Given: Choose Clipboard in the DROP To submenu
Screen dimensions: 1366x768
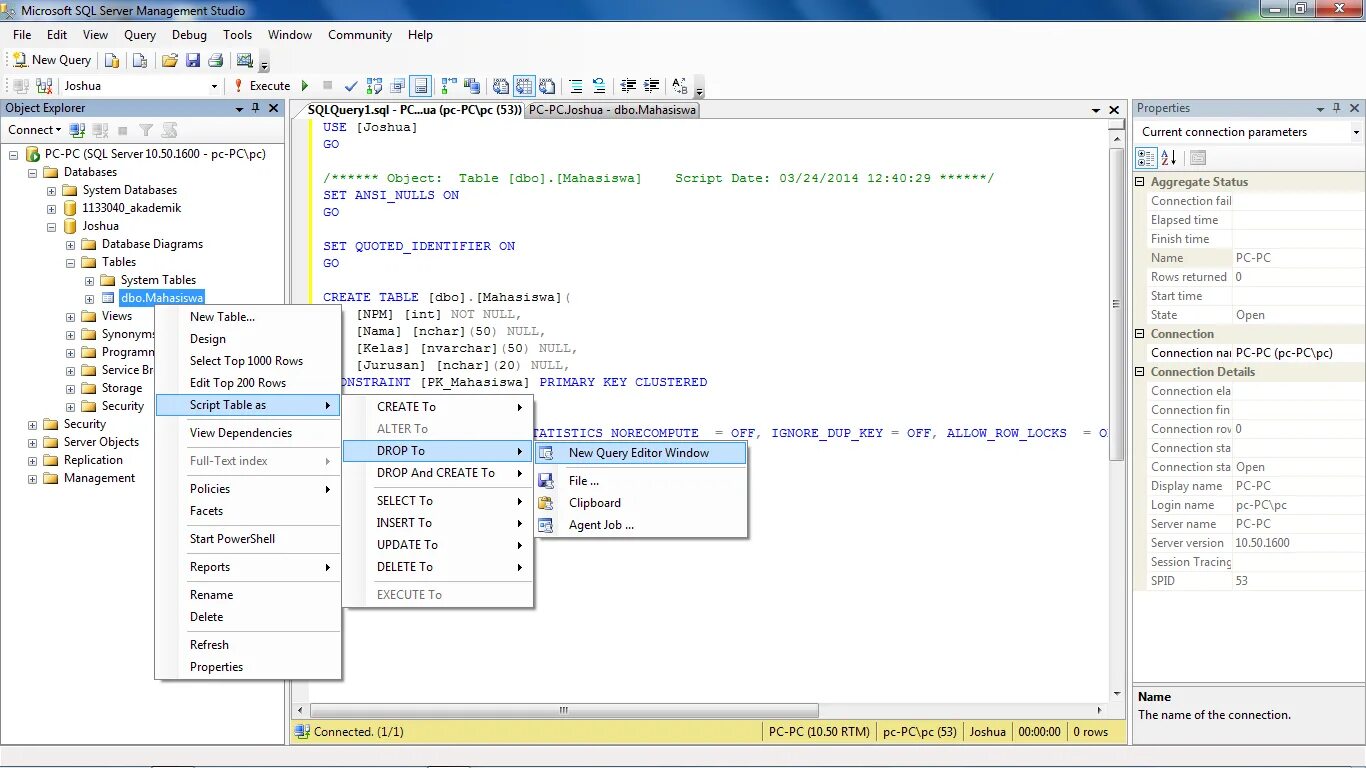Looking at the screenshot, I should click(640, 503).
